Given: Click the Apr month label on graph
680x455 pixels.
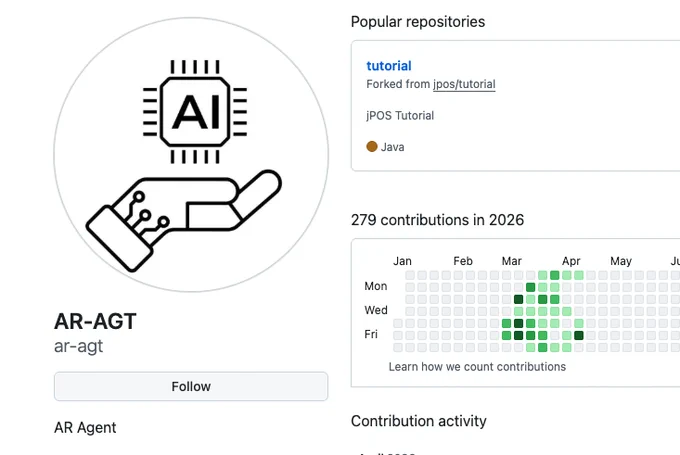Looking at the screenshot, I should click(571, 261).
